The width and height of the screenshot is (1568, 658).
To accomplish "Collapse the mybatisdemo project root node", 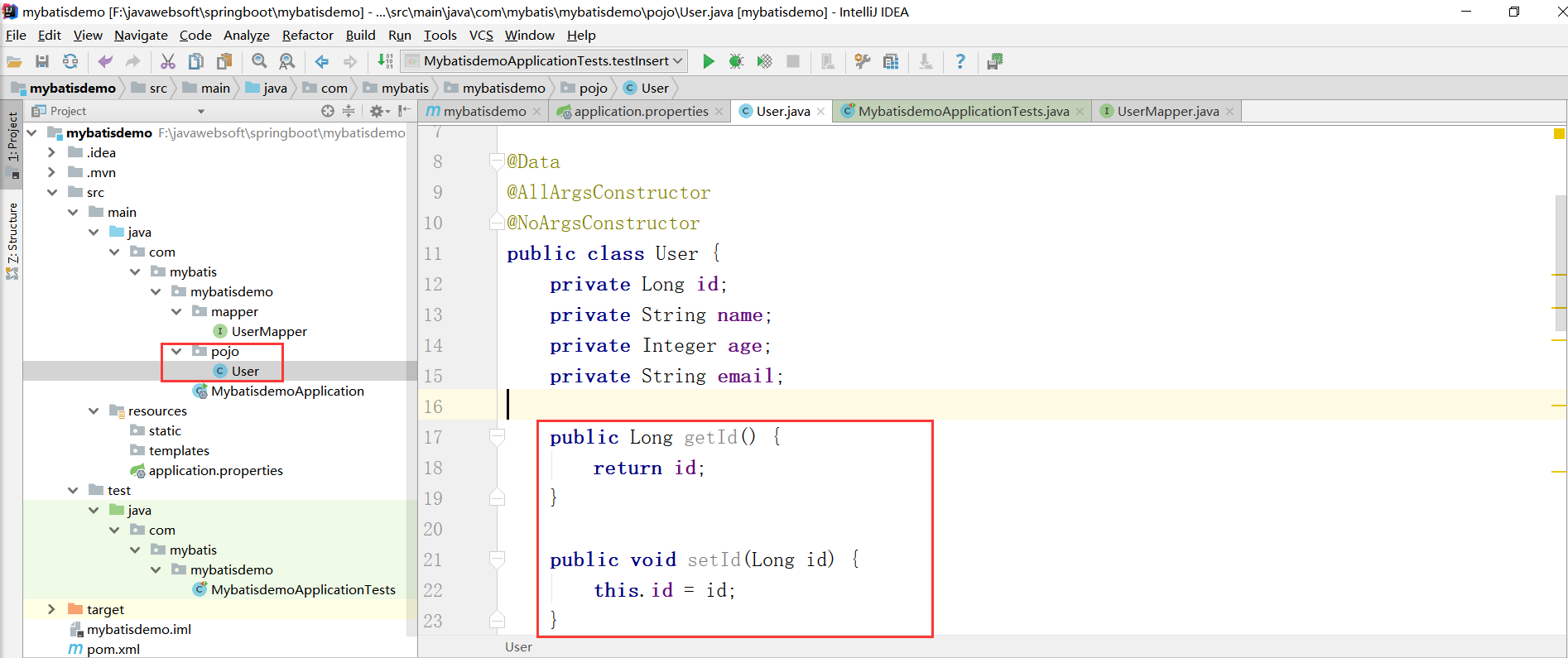I will coord(32,132).
